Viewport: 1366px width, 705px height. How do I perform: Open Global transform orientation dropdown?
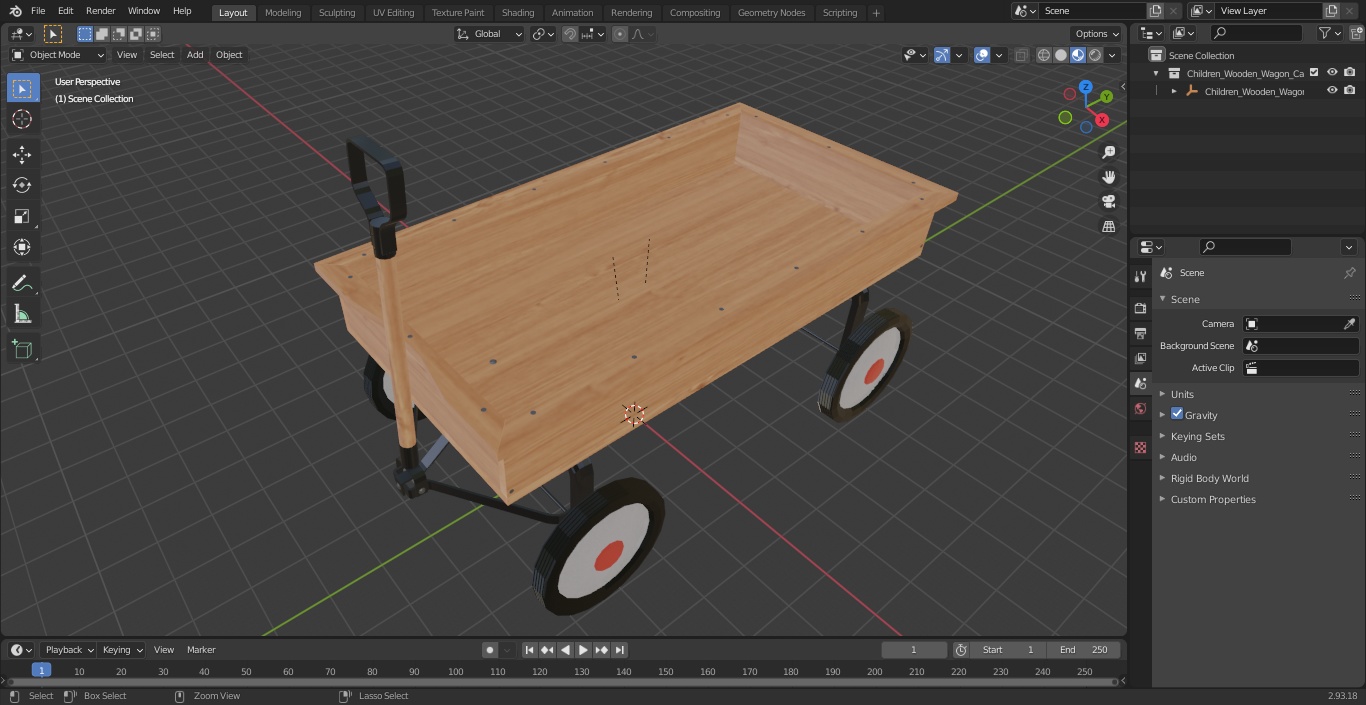point(490,34)
